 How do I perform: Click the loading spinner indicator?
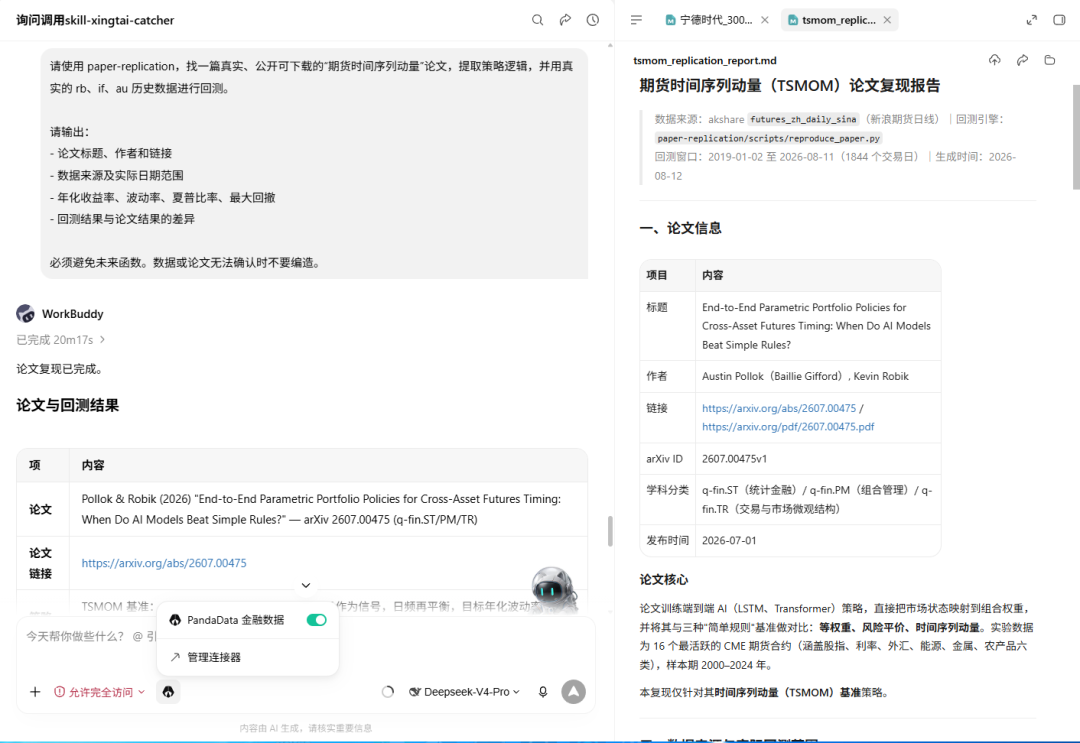click(388, 691)
